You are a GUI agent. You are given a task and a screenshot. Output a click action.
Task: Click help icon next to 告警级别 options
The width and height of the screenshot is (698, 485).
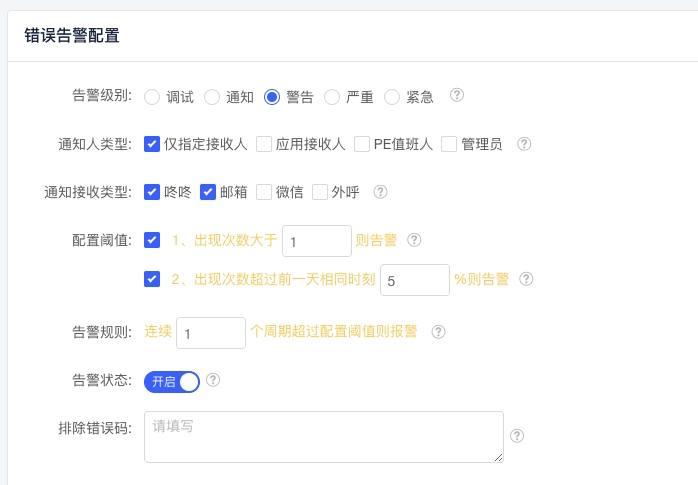(x=457, y=96)
